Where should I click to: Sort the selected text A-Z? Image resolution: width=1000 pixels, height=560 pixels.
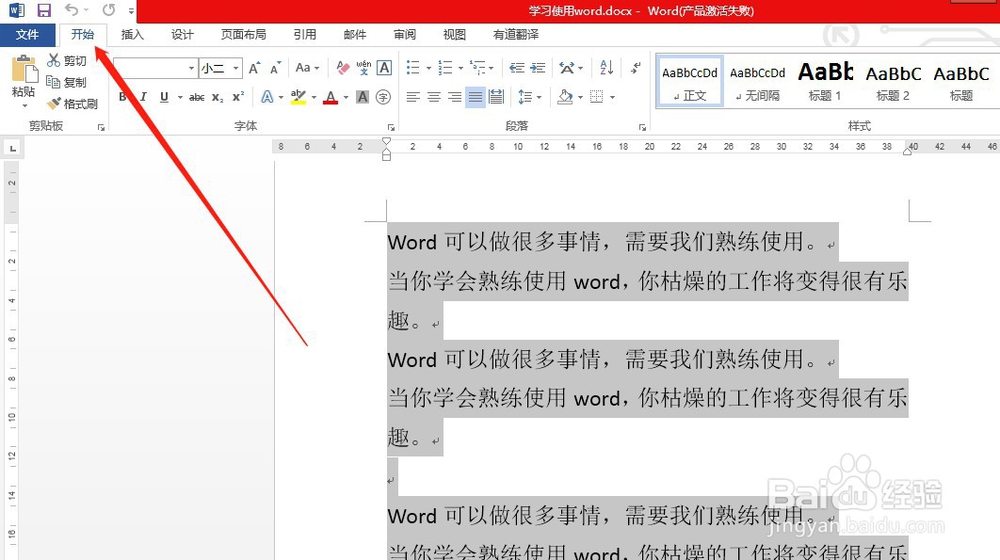coord(607,68)
